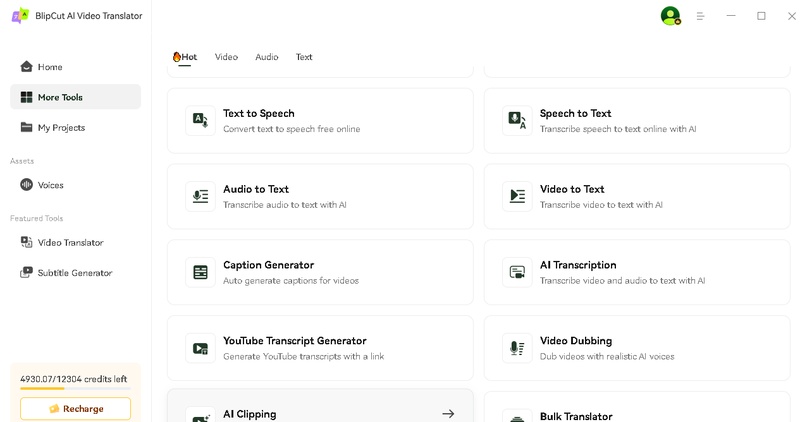Viewport: 800px width, 422px height.
Task: Go to Home in sidebar
Action: (x=50, y=67)
